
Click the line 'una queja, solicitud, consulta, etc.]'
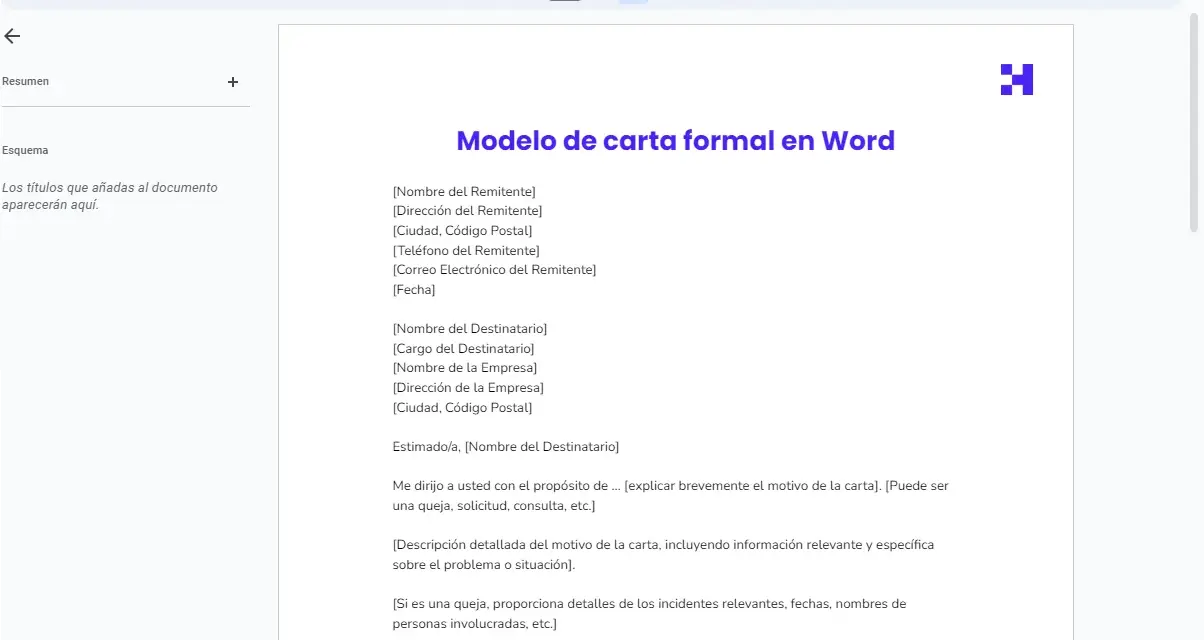(494, 506)
